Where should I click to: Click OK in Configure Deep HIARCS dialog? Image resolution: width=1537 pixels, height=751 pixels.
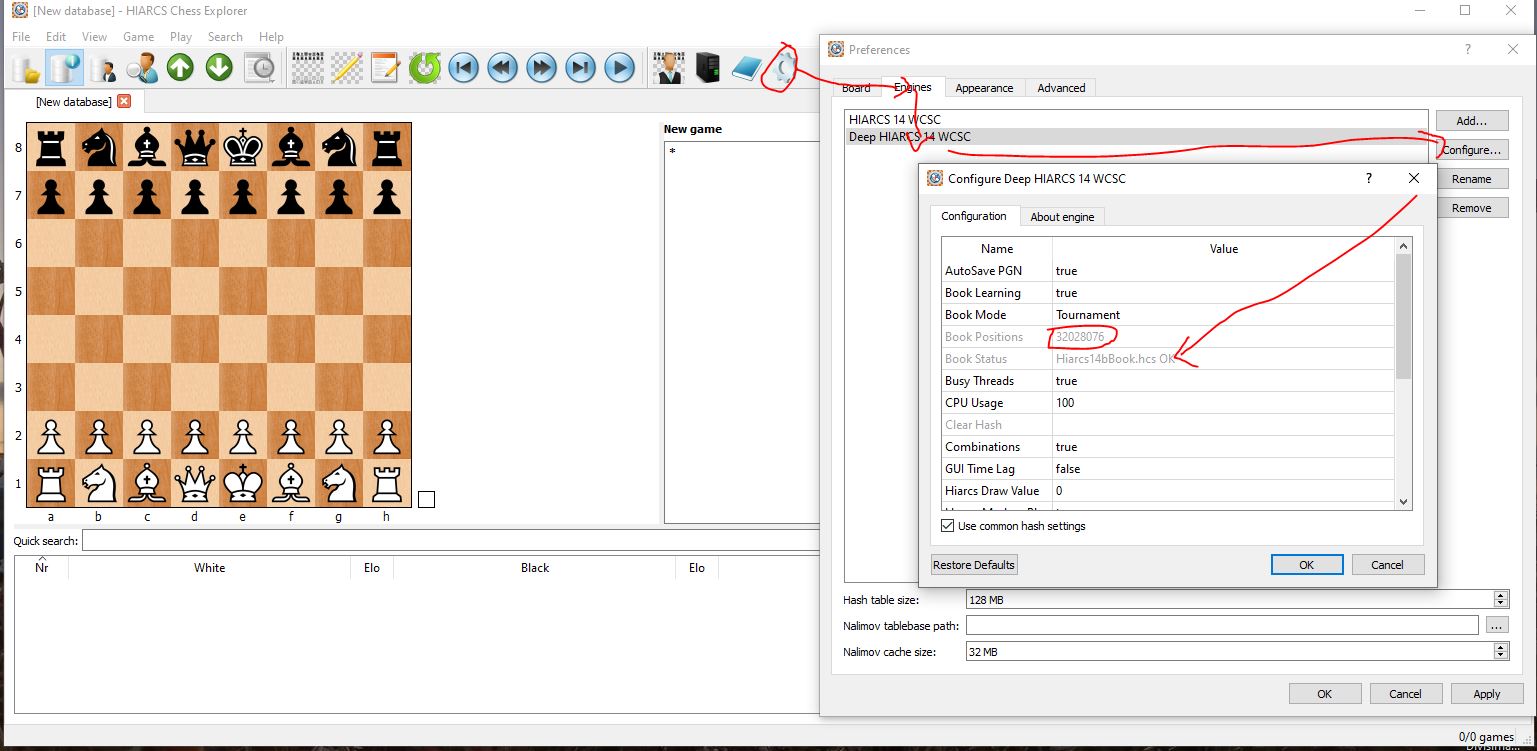point(1306,565)
